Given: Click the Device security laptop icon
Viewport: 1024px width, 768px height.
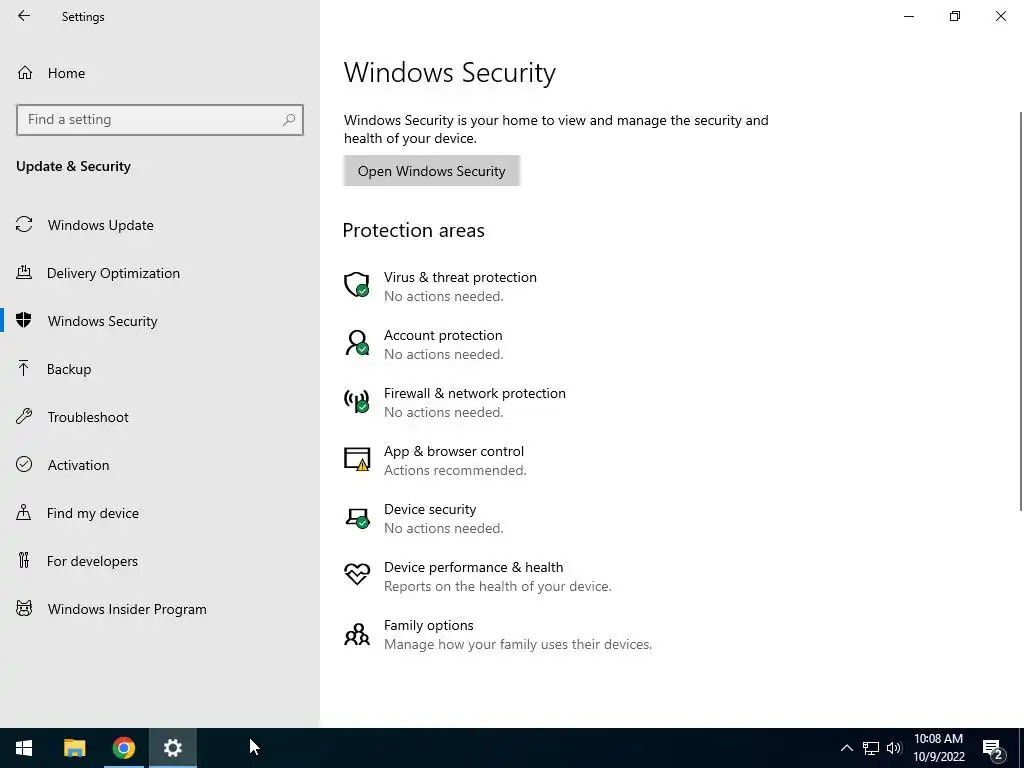Looking at the screenshot, I should pos(357,518).
